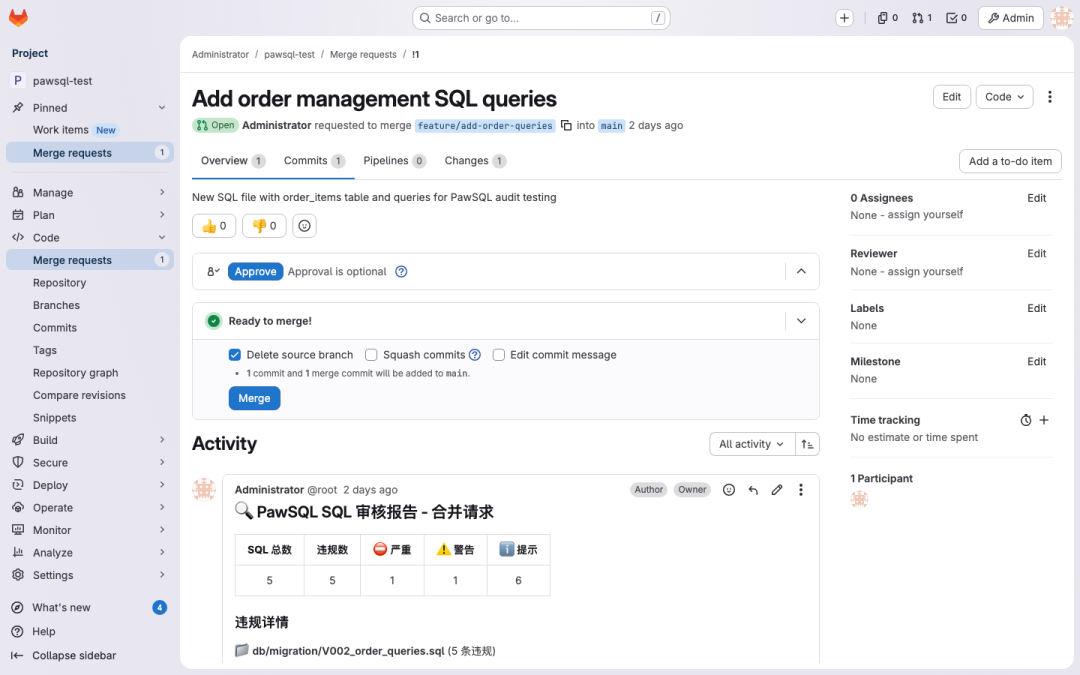Open pawsql-test project in sidebar
Image resolution: width=1080 pixels, height=675 pixels.
click(90, 81)
